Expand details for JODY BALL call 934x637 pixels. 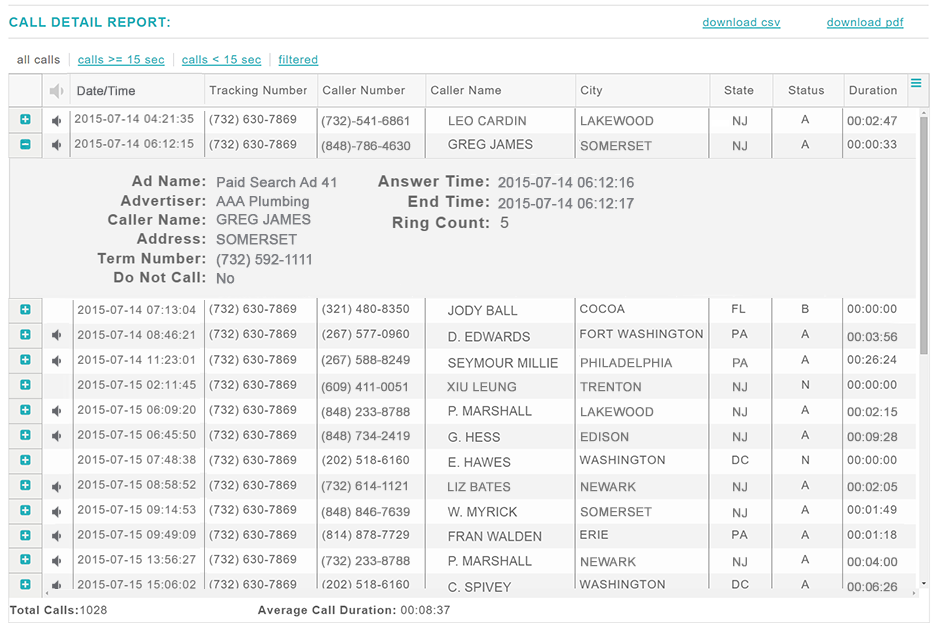point(25,310)
